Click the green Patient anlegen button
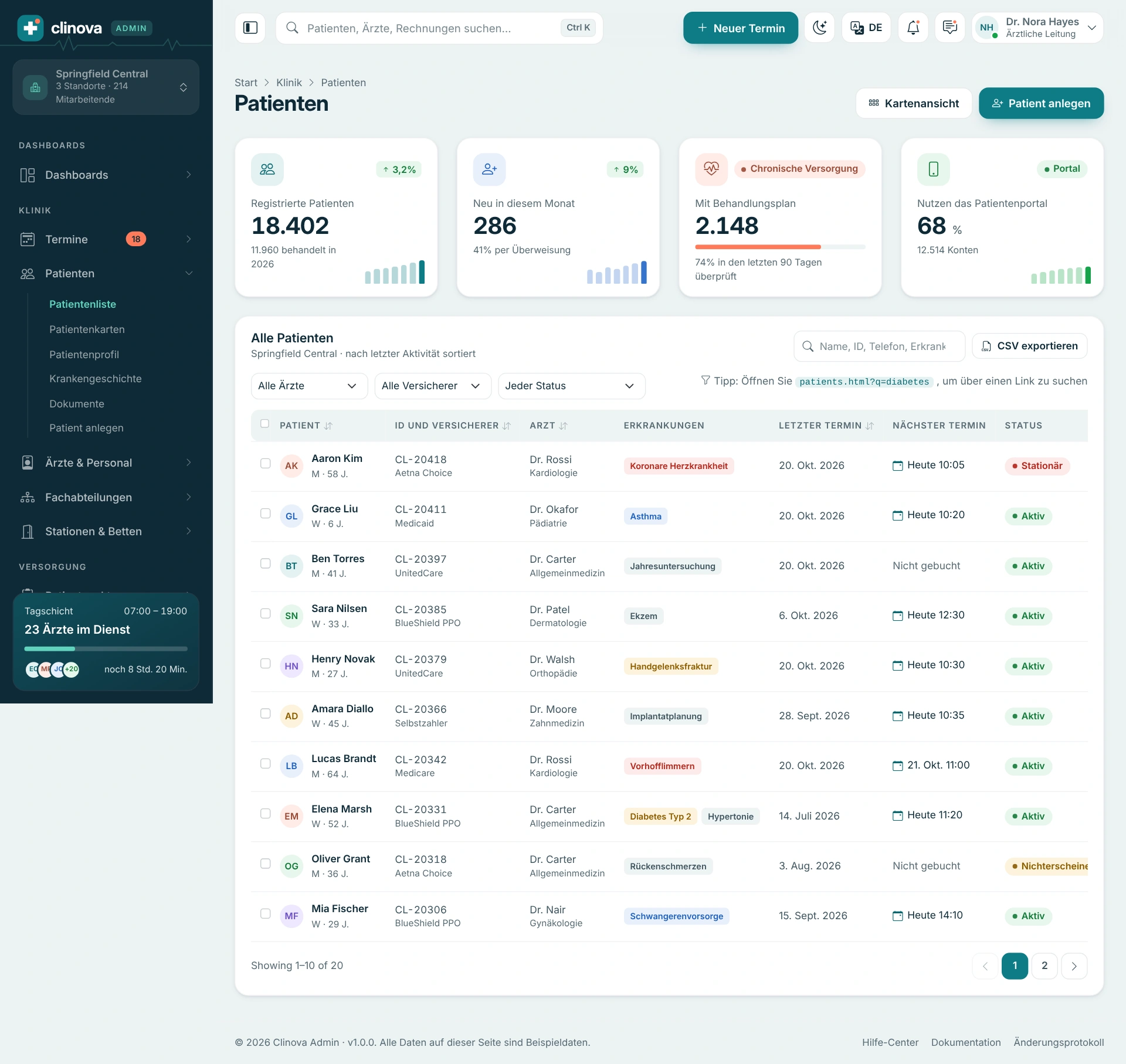 pyautogui.click(x=1041, y=104)
